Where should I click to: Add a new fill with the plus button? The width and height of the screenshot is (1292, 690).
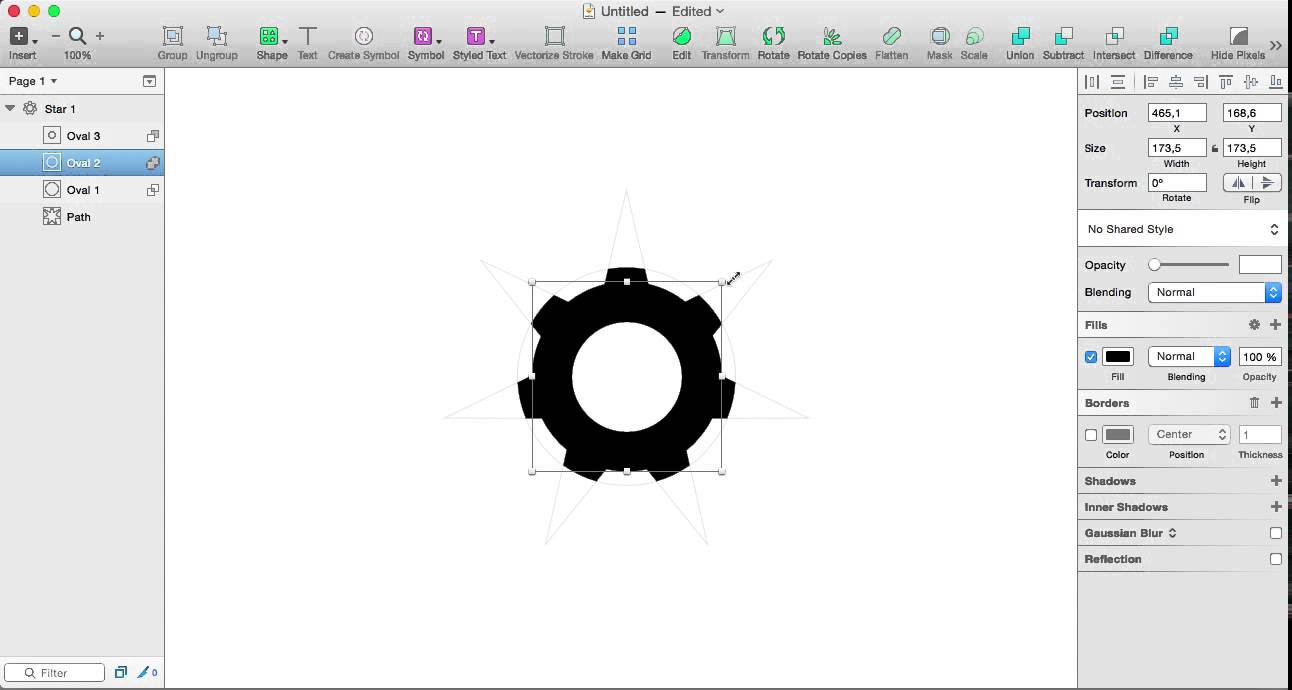point(1275,324)
